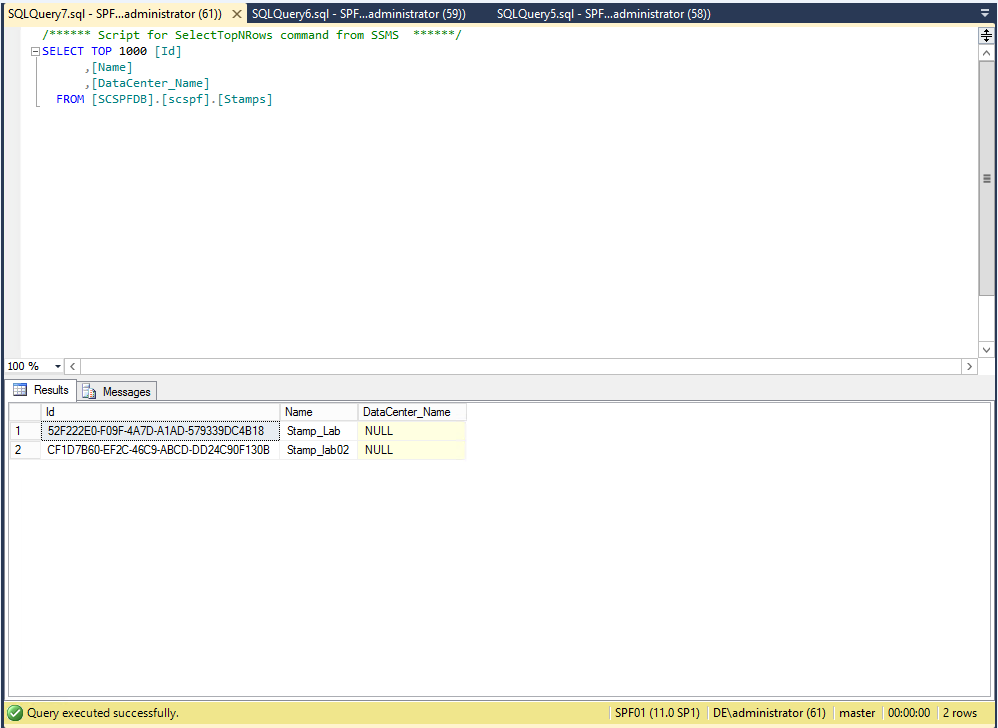Switch to the SQLQuery6.sql tab
This screenshot has height=728, width=998.
coord(358,14)
